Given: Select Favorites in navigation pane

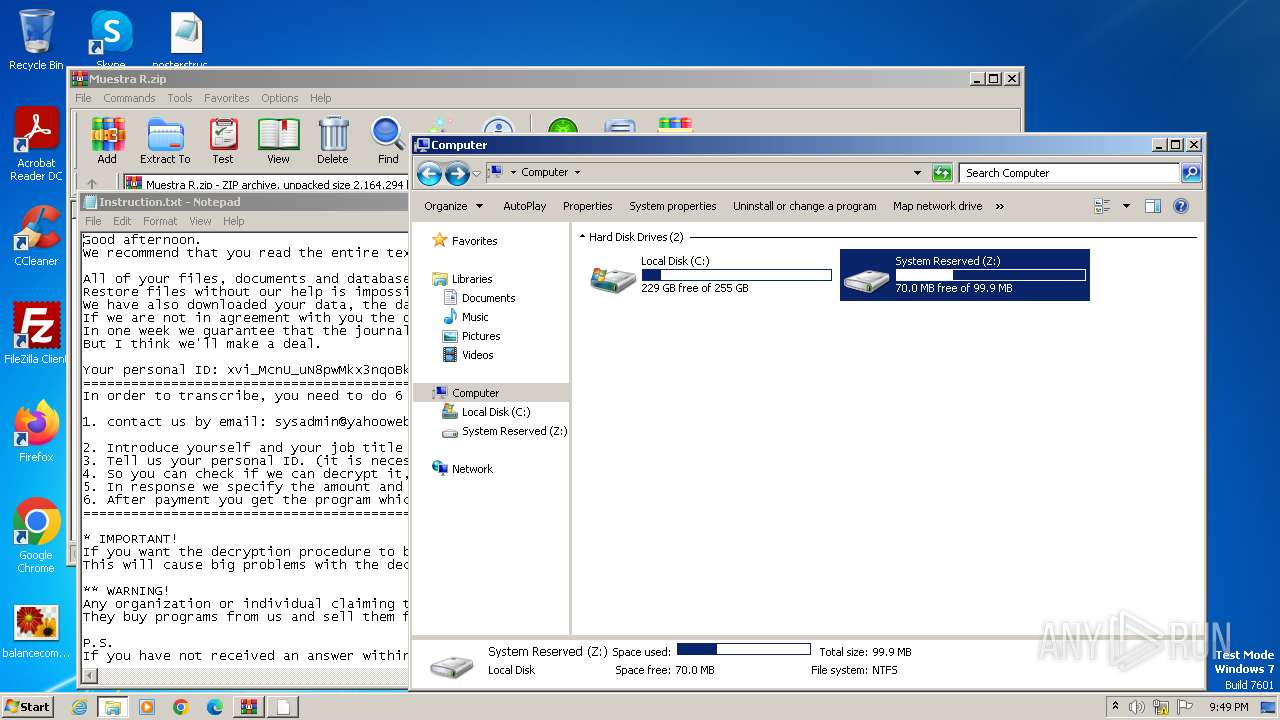Looking at the screenshot, I should [x=474, y=241].
